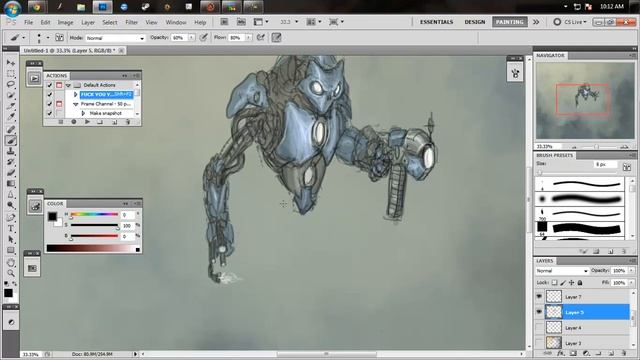Click foreground color swatch in toolbox
This screenshot has width=640, height=360.
pyautogui.click(x=8, y=293)
